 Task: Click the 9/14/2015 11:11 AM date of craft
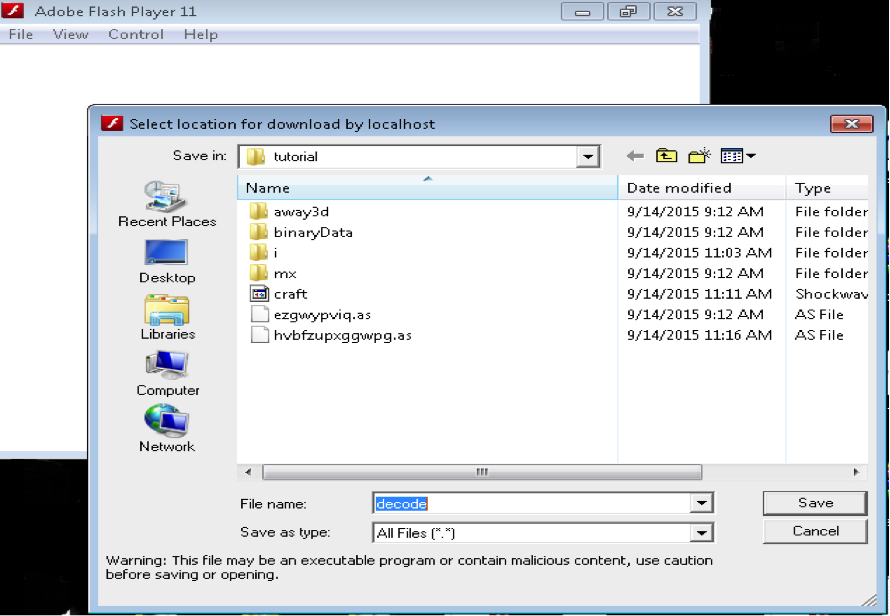pos(699,294)
